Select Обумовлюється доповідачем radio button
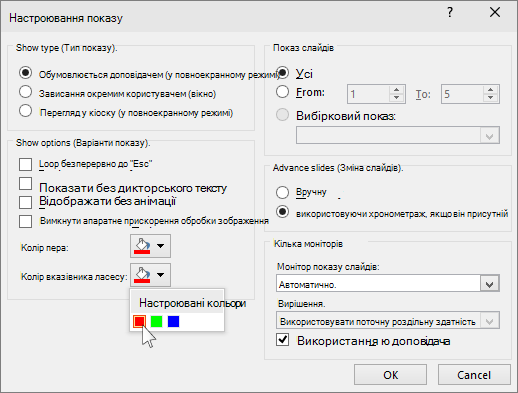518x393 pixels. coord(26,73)
